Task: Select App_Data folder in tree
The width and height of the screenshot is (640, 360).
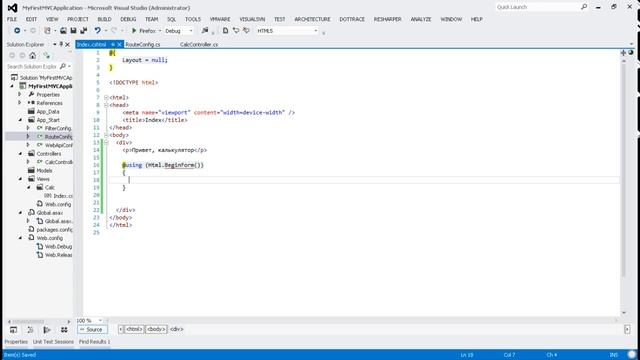Action: click(x=48, y=111)
